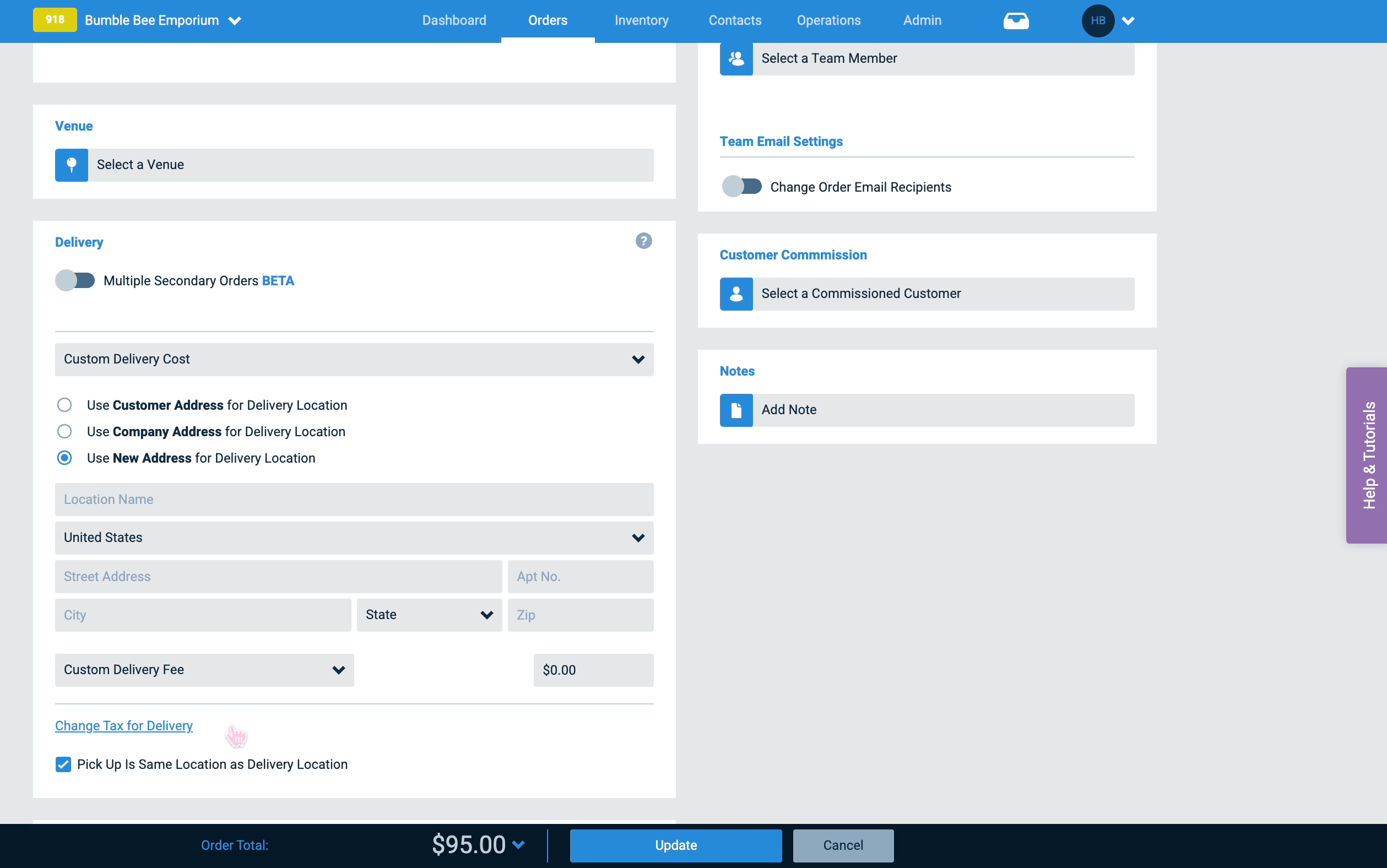The width and height of the screenshot is (1387, 868).
Task: Click the Team Email Settings heading
Action: click(x=781, y=141)
